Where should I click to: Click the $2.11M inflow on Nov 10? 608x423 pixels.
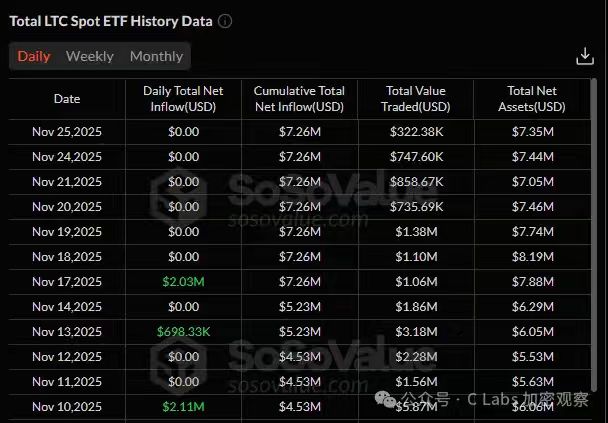(183, 406)
